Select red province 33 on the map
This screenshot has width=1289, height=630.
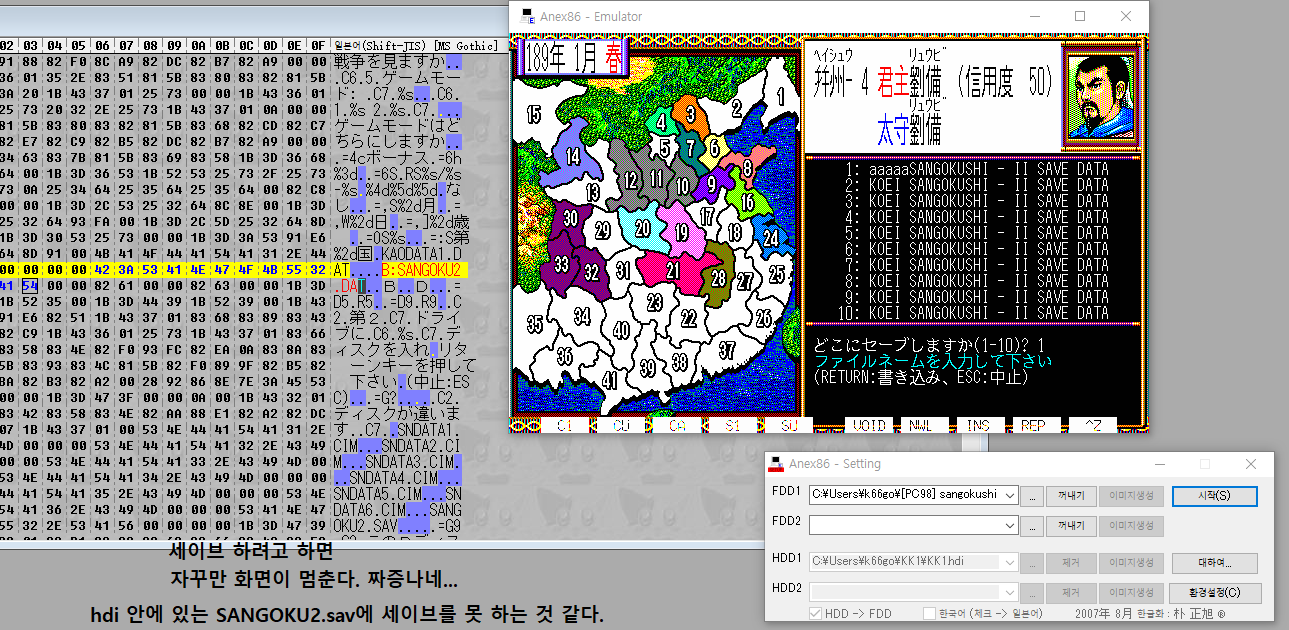562,264
